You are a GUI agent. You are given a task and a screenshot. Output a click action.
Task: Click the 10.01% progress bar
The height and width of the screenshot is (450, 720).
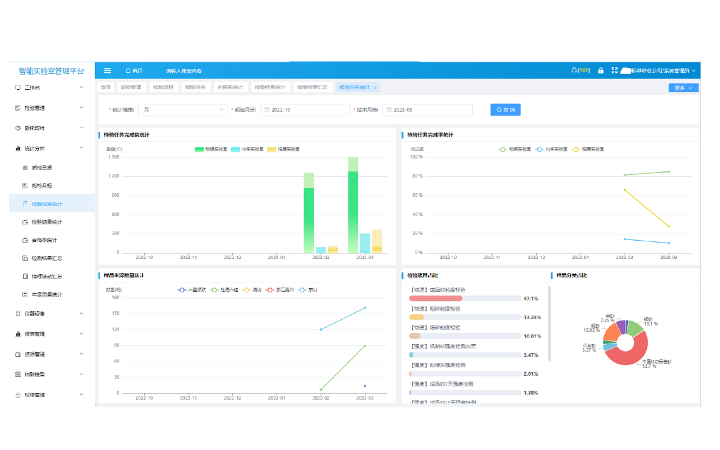(465, 336)
